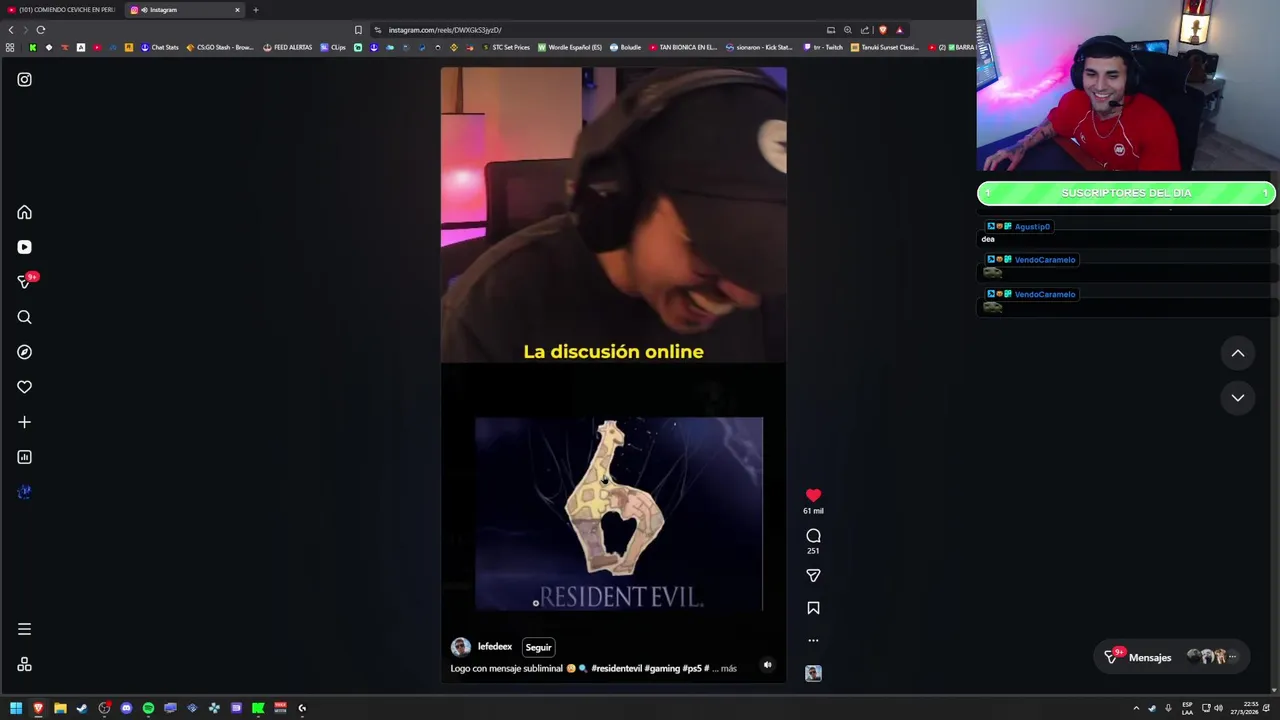Click the Instagram logo icon in sidebar

tap(24, 80)
